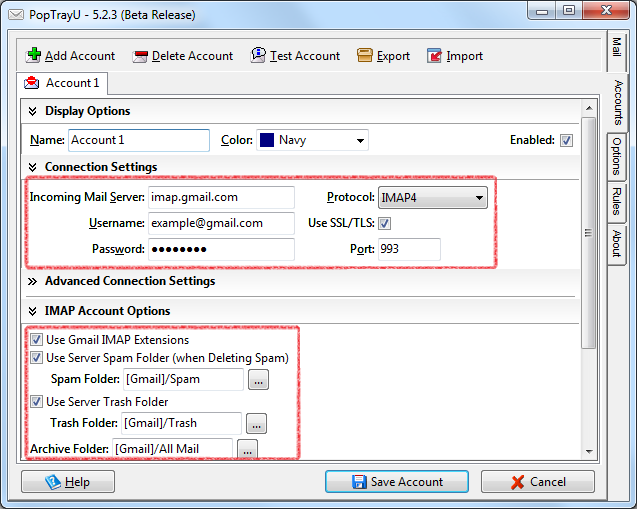Viewport: 637px width, 509px height.
Task: Browse for Spam Folder with ellipsis button
Action: (258, 380)
